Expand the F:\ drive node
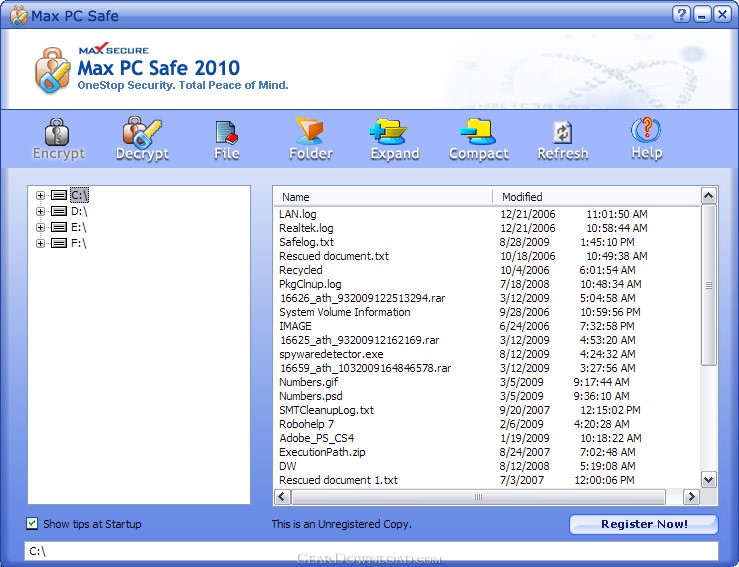Viewport: 739px width, 567px height. tap(41, 243)
